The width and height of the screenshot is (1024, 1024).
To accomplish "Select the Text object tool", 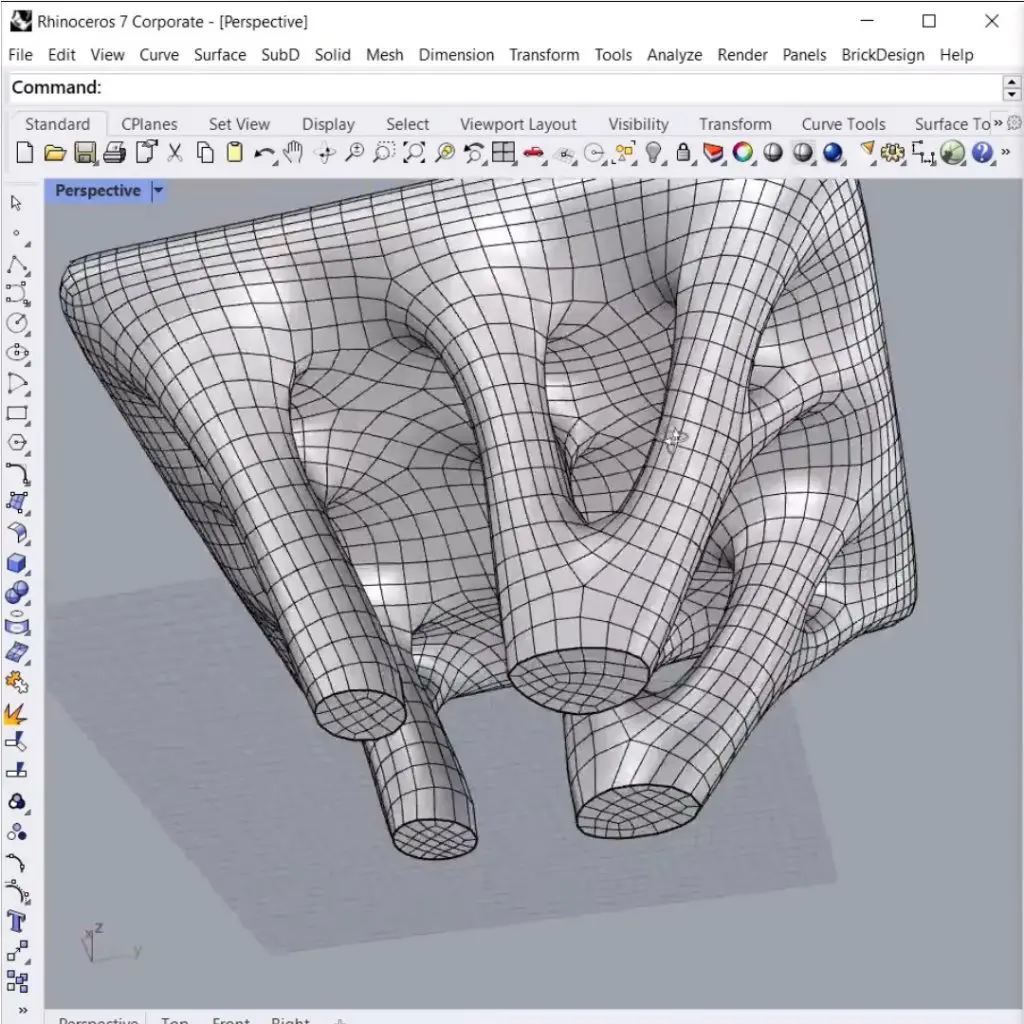I will [x=17, y=921].
